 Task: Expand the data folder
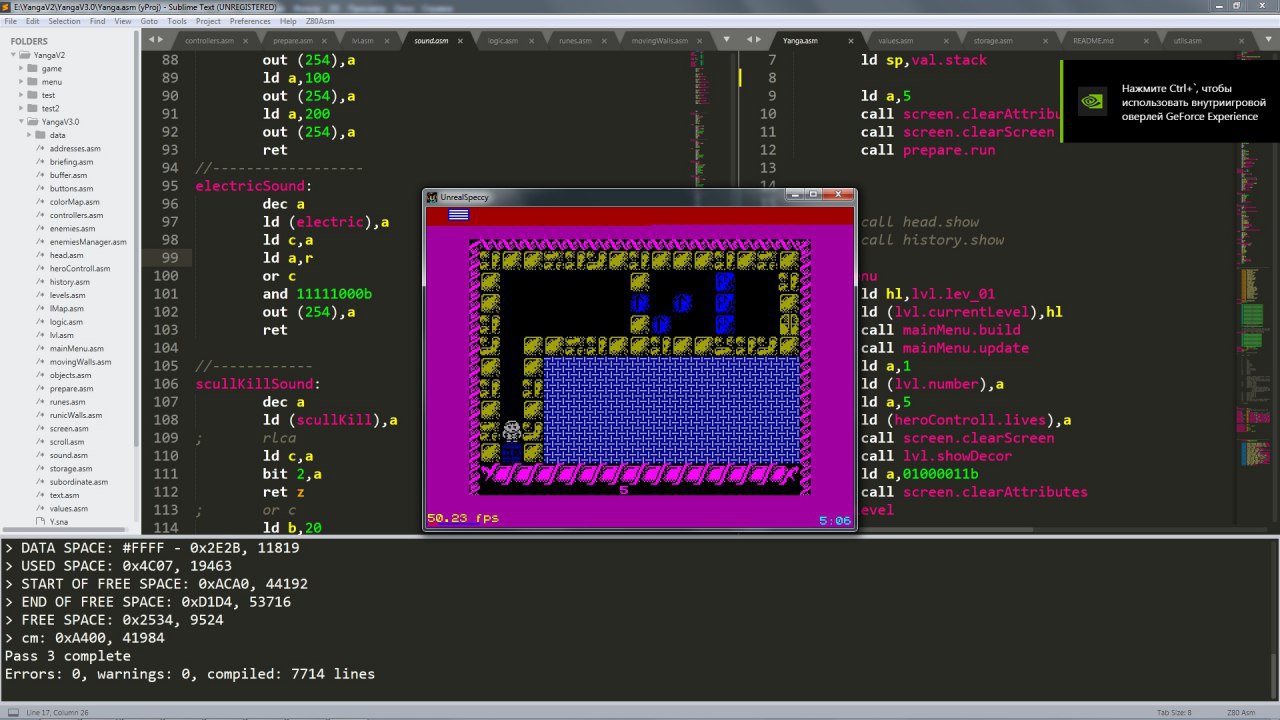click(27, 135)
